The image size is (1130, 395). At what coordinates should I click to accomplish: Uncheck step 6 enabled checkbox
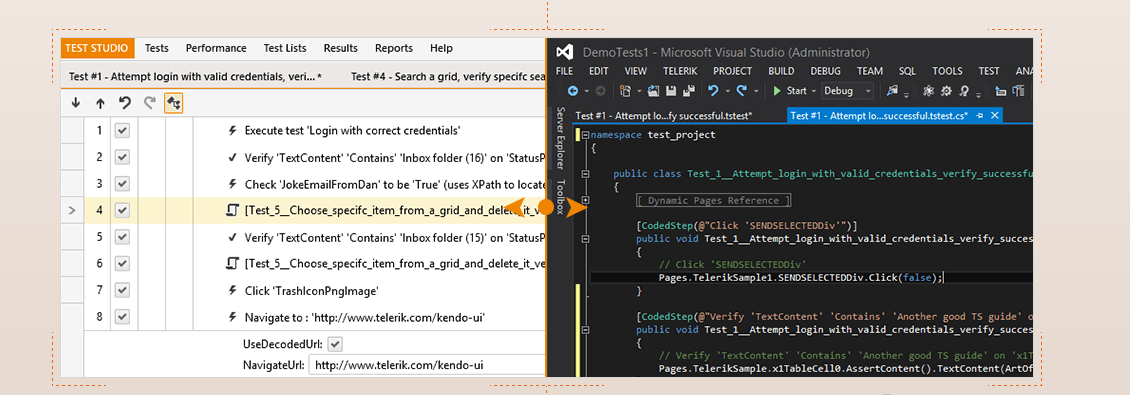tap(123, 263)
